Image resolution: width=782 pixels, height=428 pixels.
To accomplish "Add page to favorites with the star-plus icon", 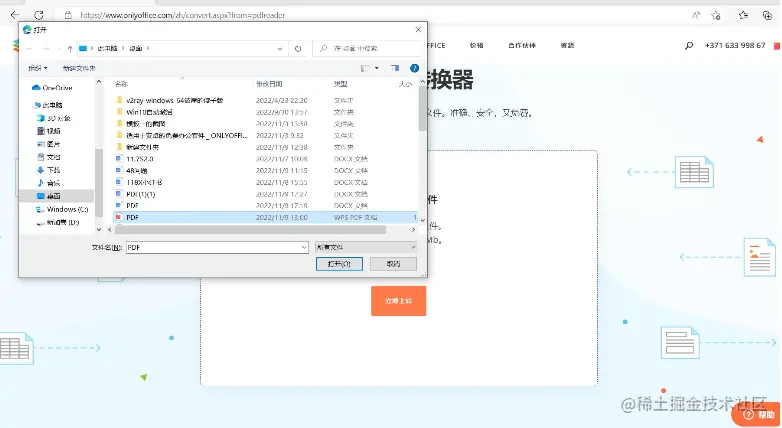I will pyautogui.click(x=716, y=15).
